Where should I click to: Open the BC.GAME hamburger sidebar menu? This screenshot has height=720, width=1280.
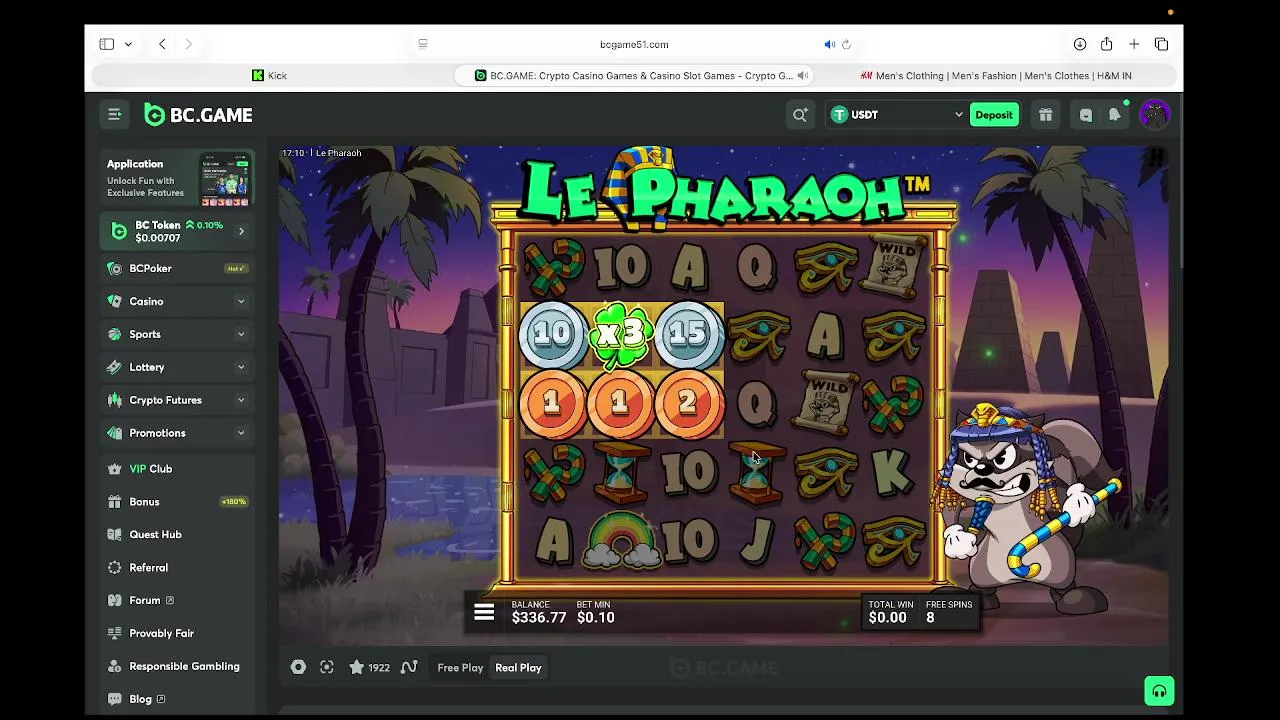(115, 115)
